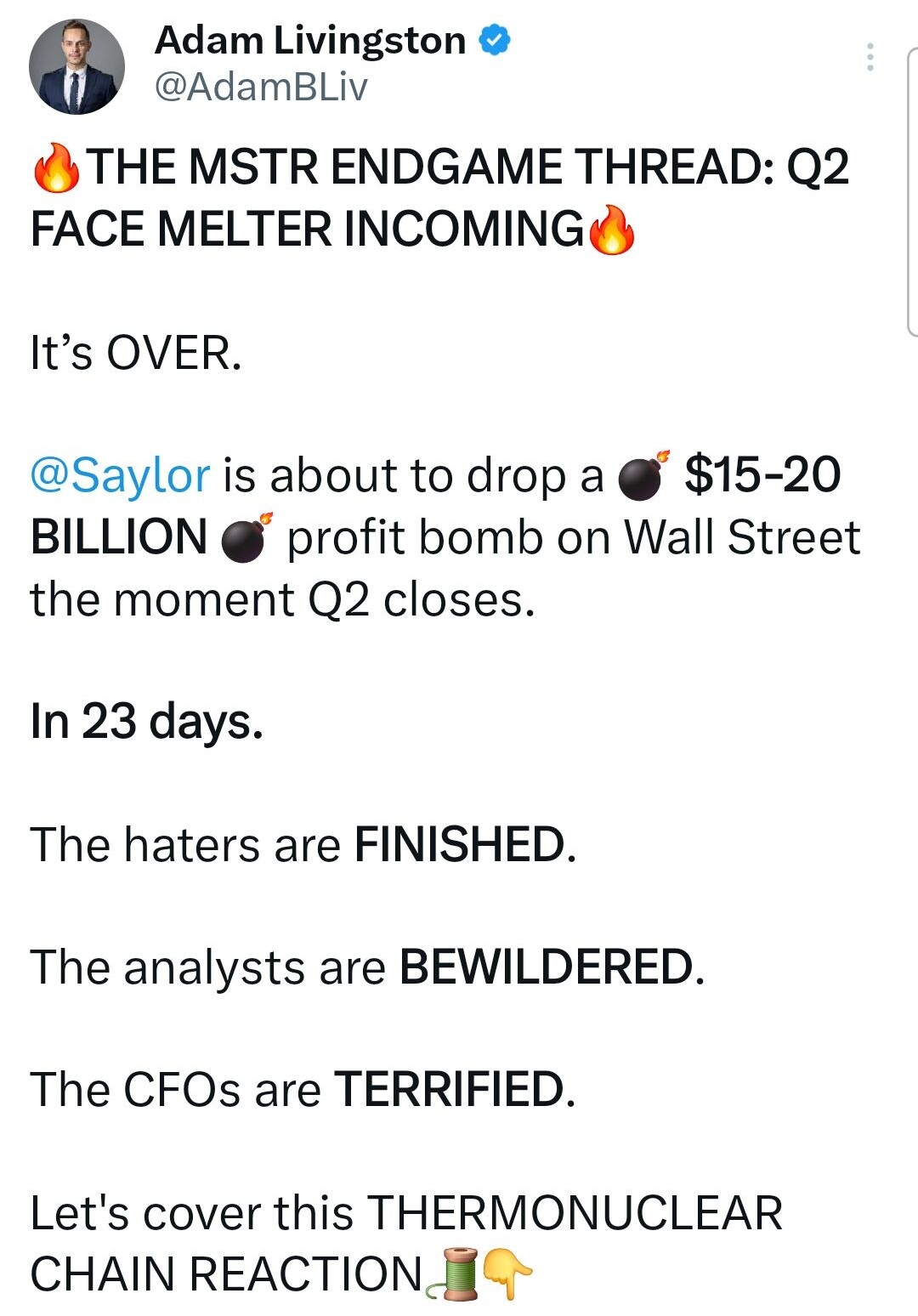This screenshot has height=1316, width=918.
Task: Click the @AdamBLiv handle
Action: click(261, 87)
